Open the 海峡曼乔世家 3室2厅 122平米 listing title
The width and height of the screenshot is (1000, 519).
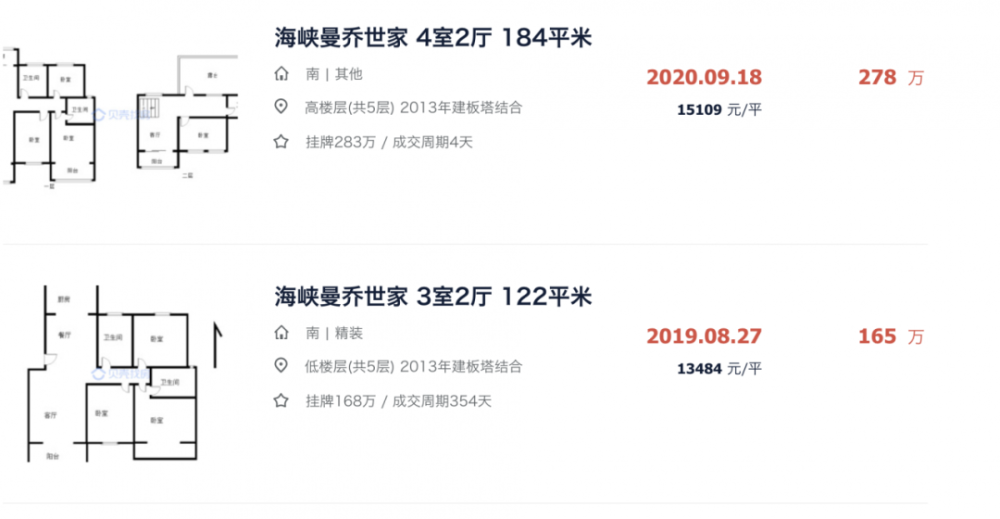coord(433,297)
